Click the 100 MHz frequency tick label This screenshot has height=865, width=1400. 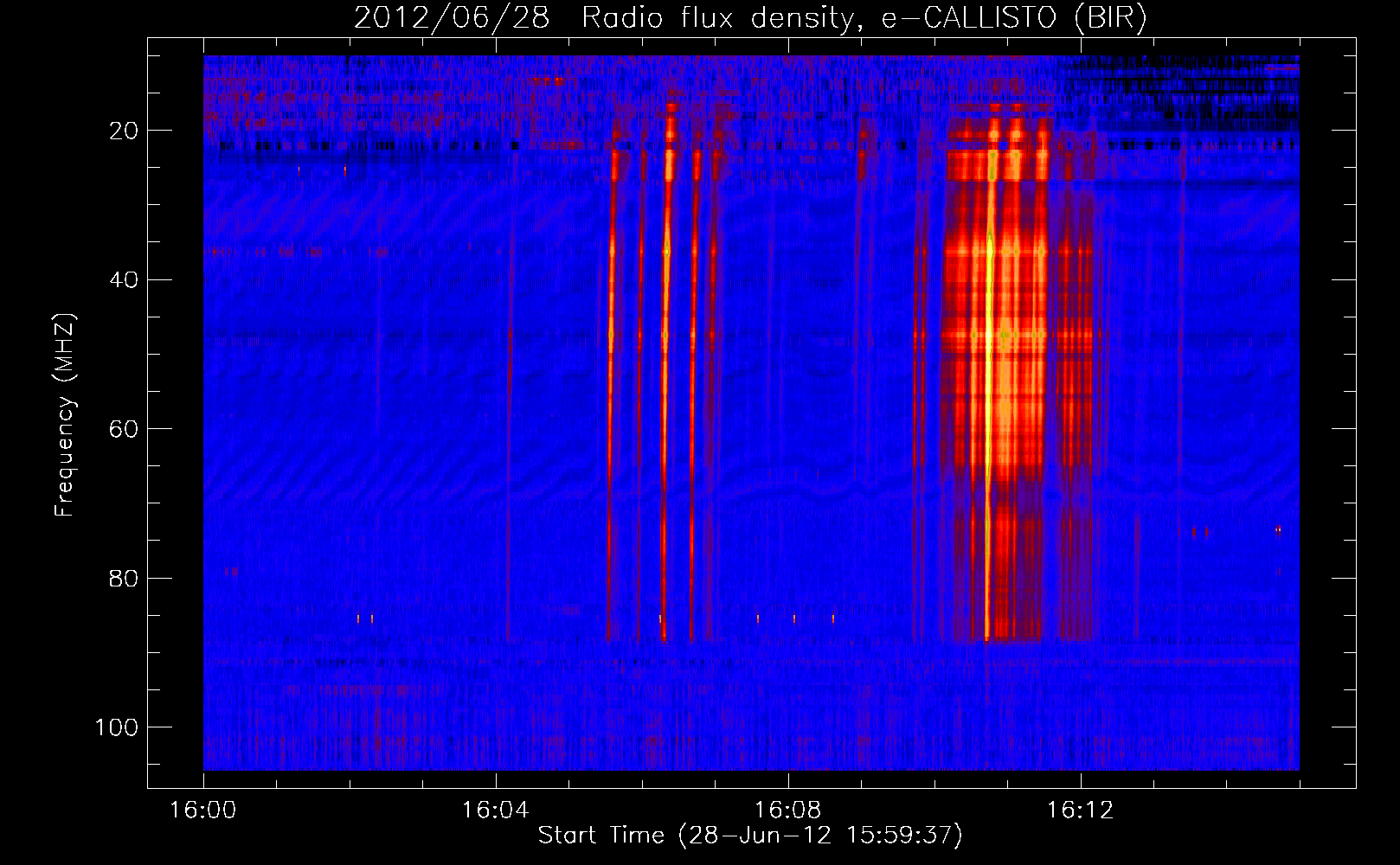(117, 727)
